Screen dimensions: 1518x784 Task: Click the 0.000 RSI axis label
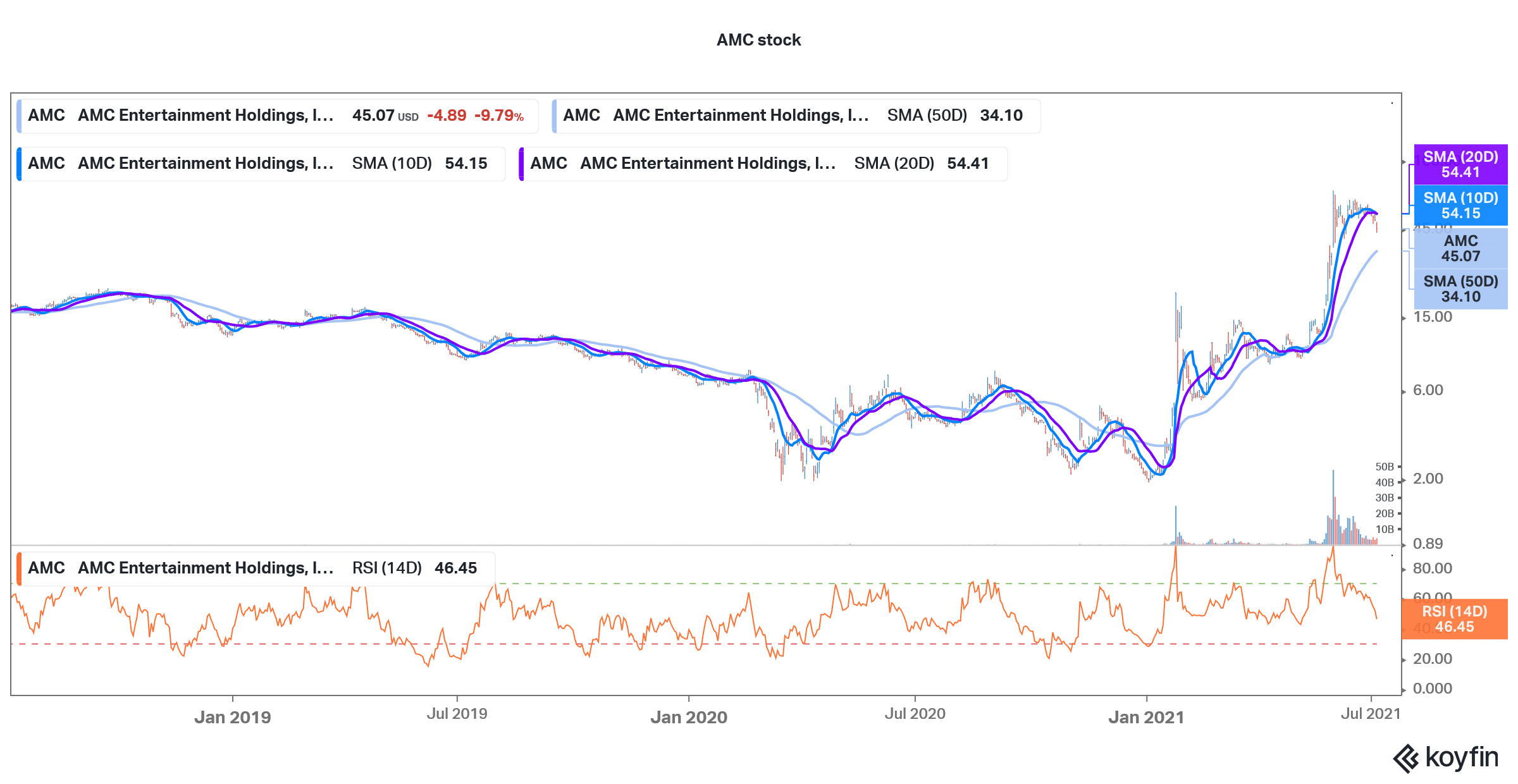(1433, 689)
